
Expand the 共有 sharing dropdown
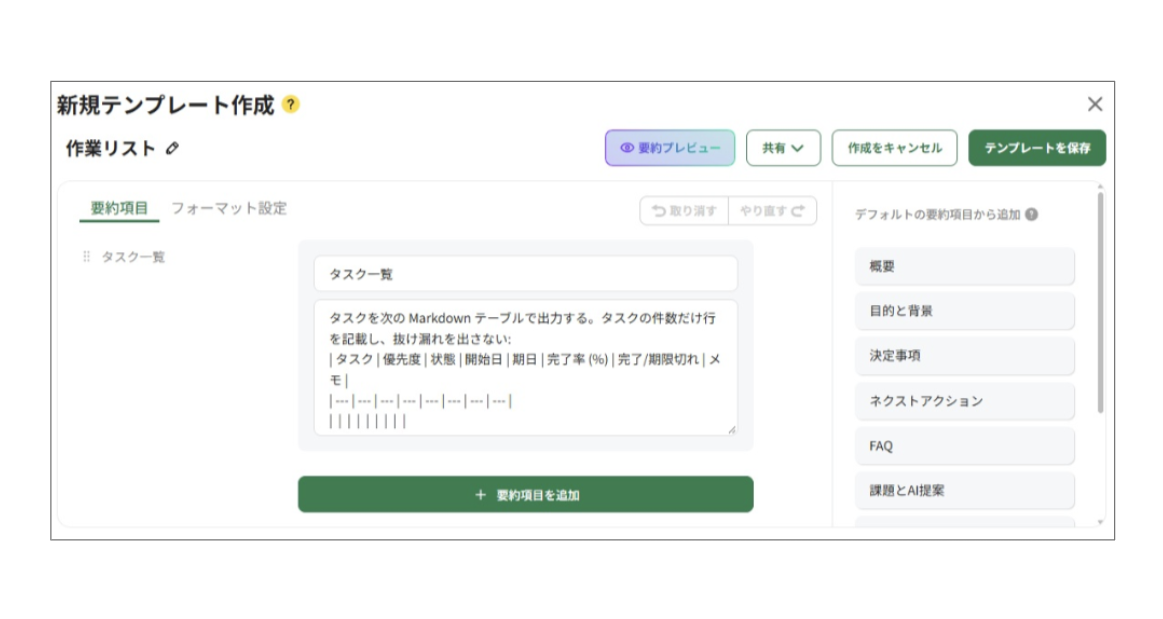click(x=783, y=148)
